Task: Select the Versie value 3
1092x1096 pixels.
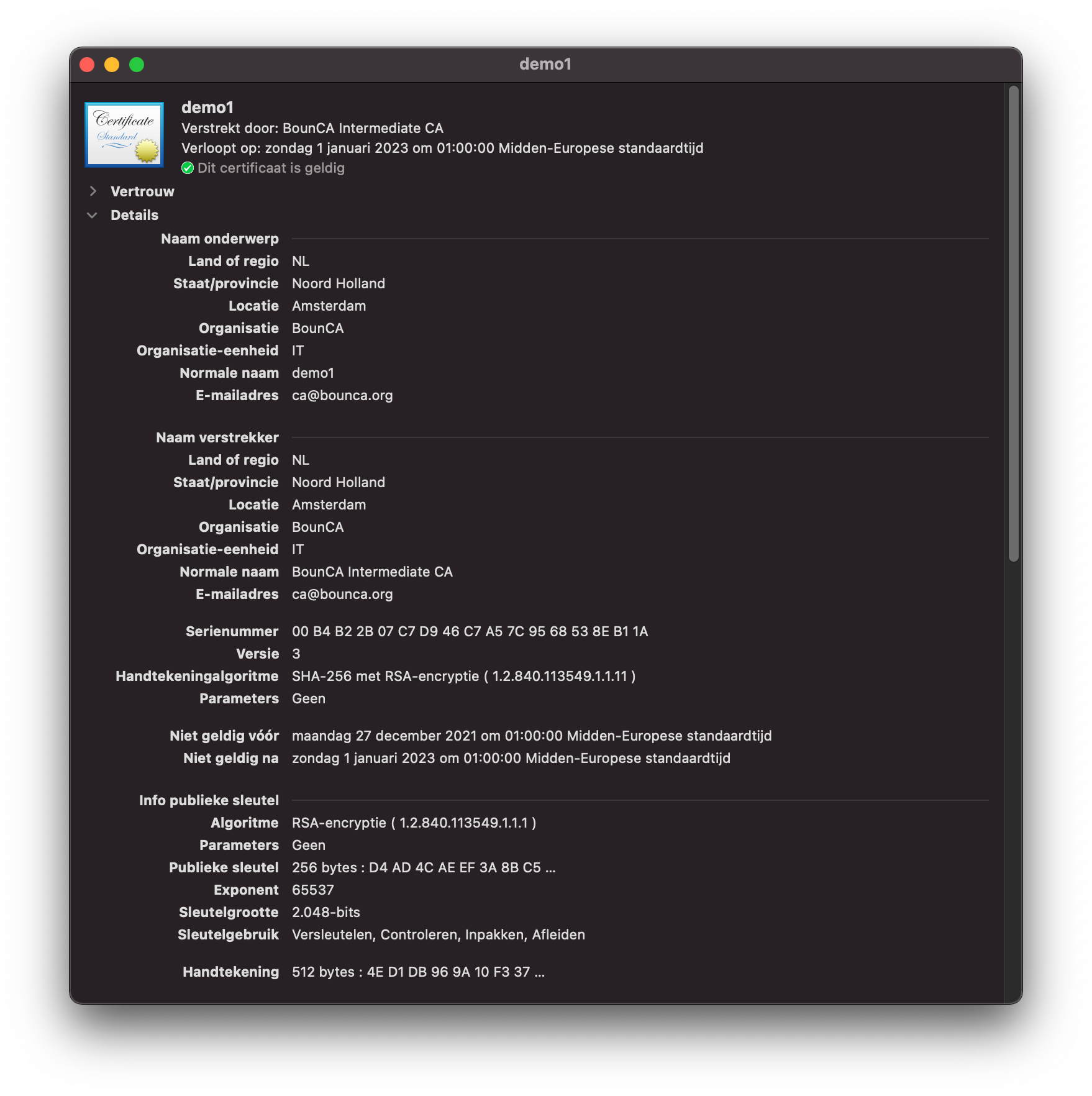Action: pos(296,654)
